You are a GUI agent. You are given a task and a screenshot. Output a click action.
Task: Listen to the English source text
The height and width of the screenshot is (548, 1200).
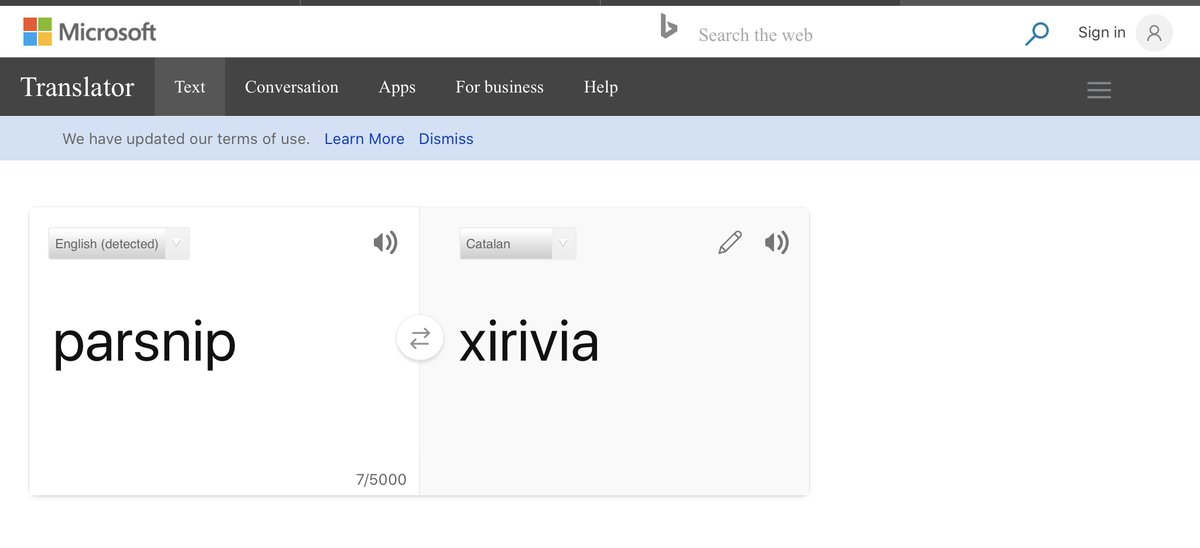click(385, 242)
